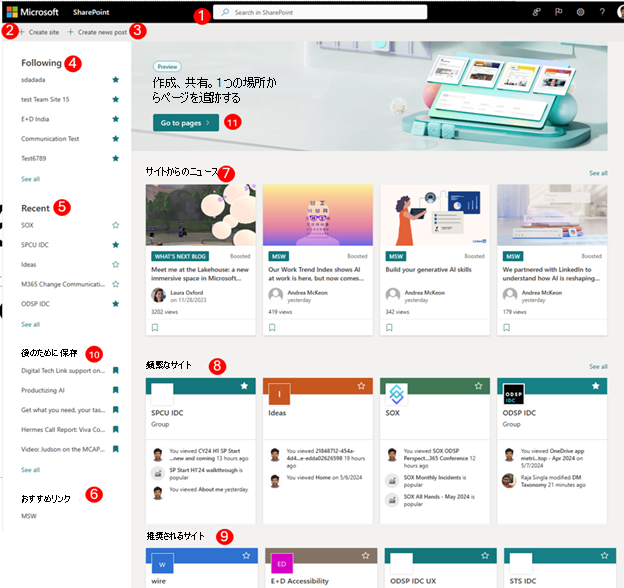Open the flag icon in header
Screen dimensions: 624x588
(x=559, y=12)
